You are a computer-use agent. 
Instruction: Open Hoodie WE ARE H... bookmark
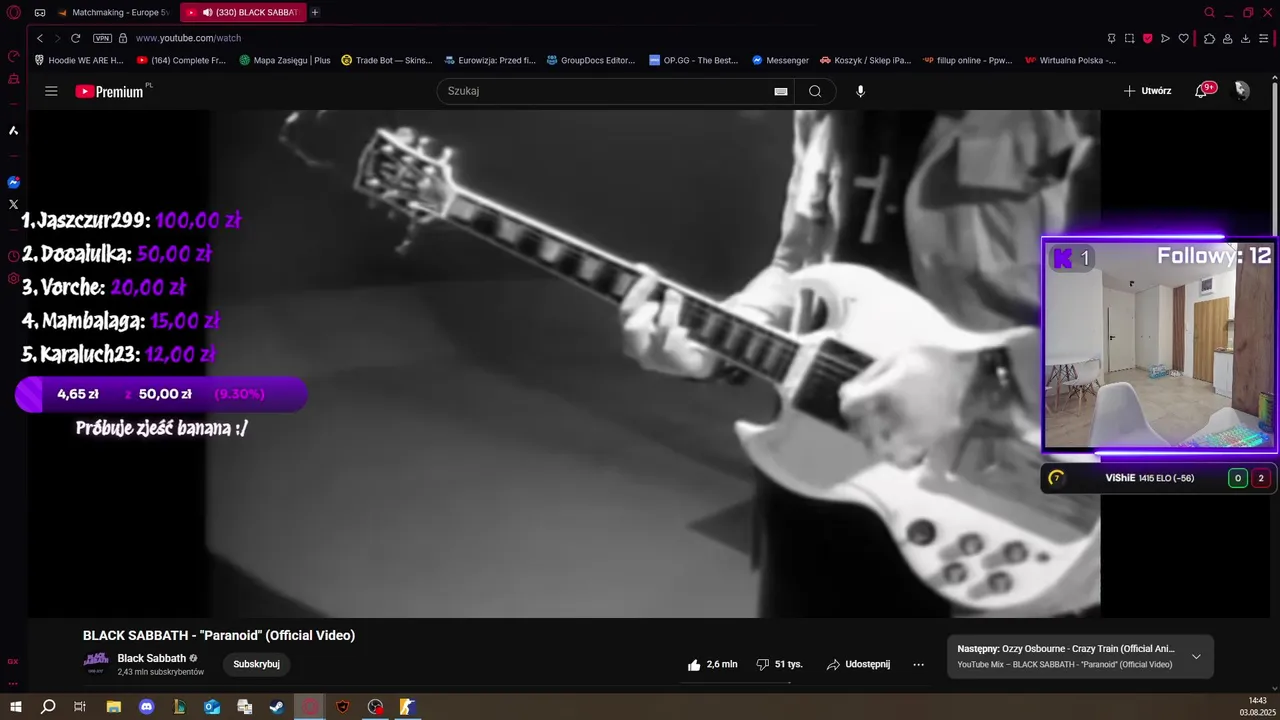[x=79, y=60]
